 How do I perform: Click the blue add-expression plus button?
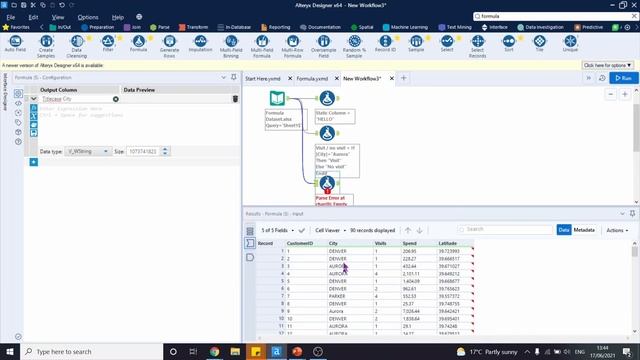(33, 162)
